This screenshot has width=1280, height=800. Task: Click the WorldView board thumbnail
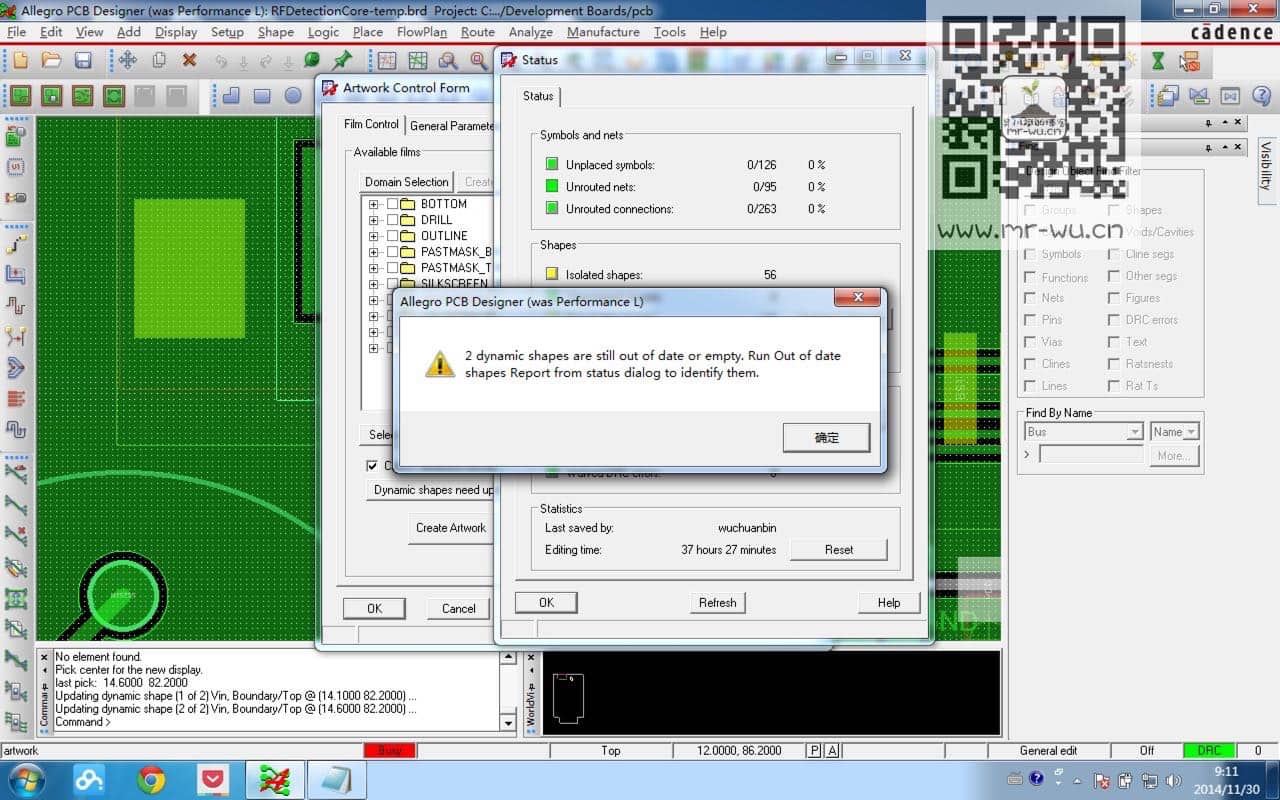569,697
